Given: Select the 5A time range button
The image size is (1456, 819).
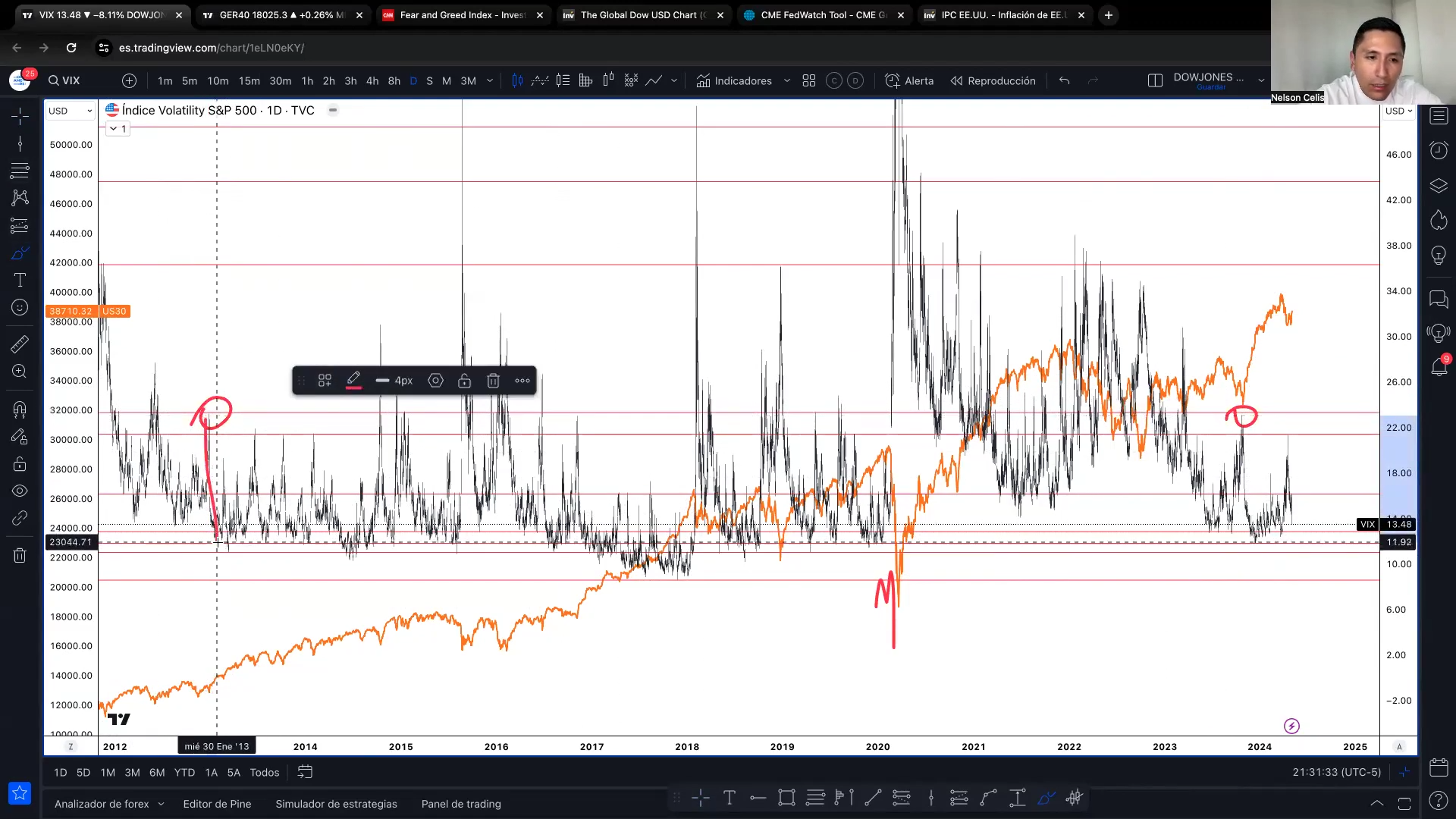Looking at the screenshot, I should click(234, 772).
